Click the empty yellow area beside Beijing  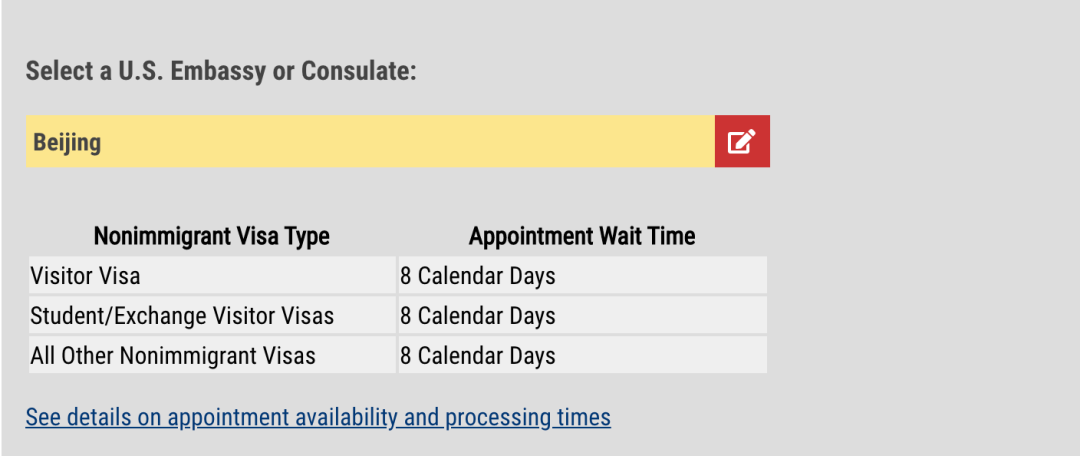pyautogui.click(x=420, y=141)
